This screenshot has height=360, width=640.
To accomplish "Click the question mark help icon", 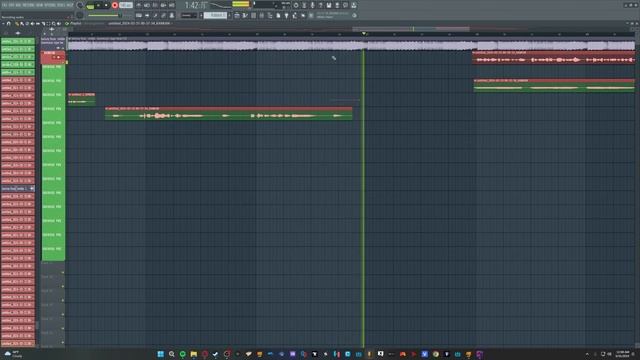I will coord(321,5).
